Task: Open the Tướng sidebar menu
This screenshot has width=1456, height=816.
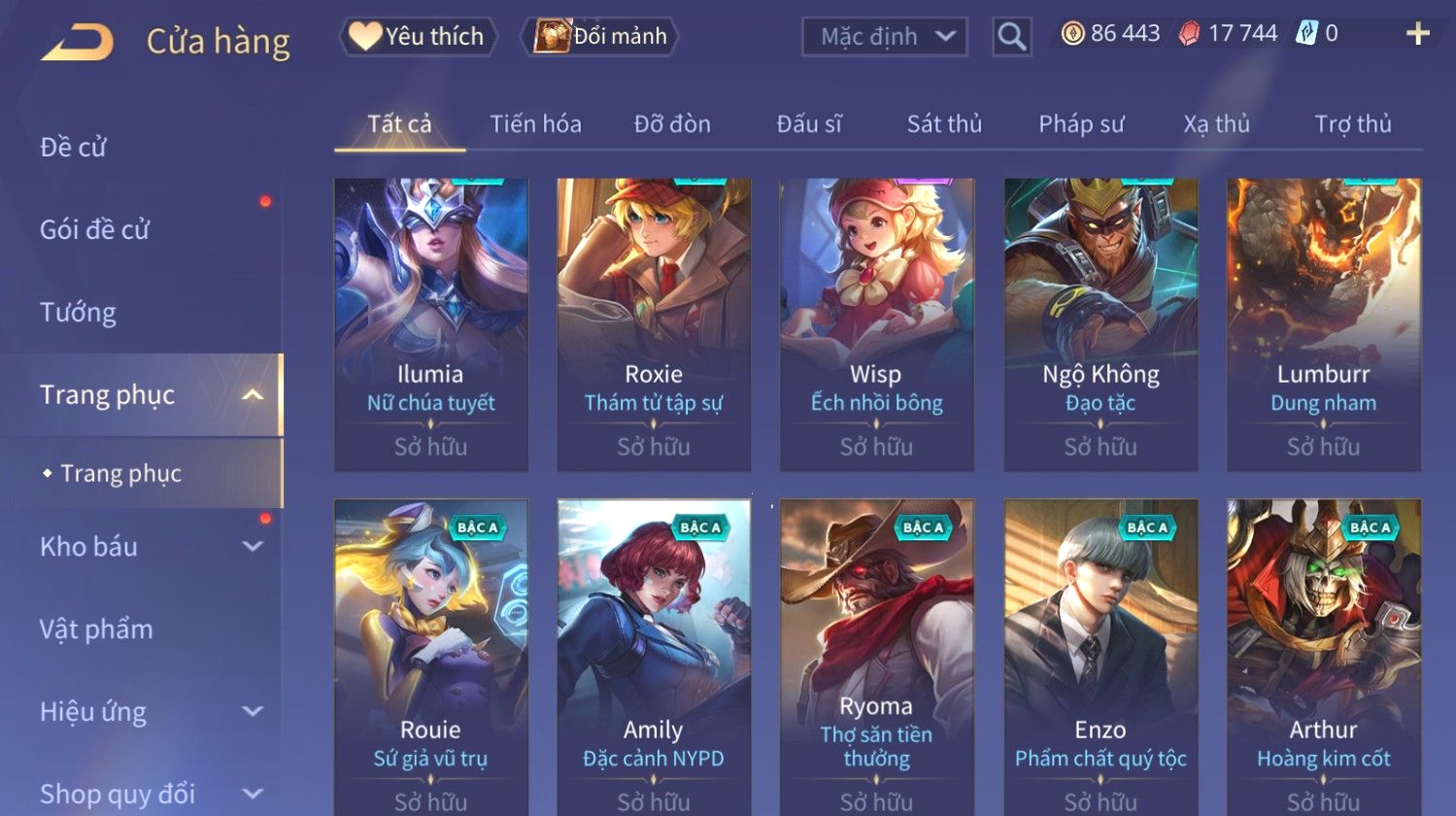Action: tap(78, 312)
